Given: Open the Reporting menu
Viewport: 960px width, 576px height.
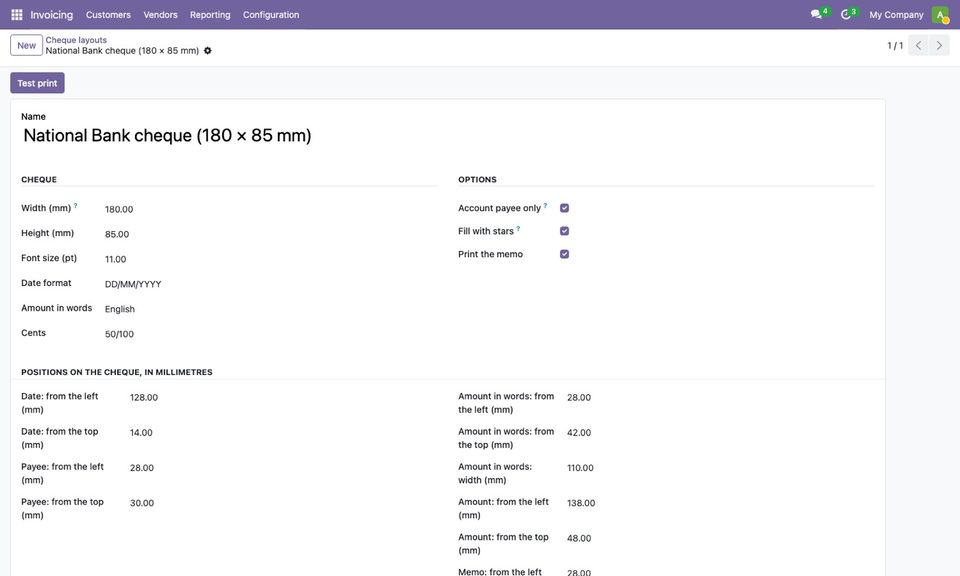Looking at the screenshot, I should (210, 15).
